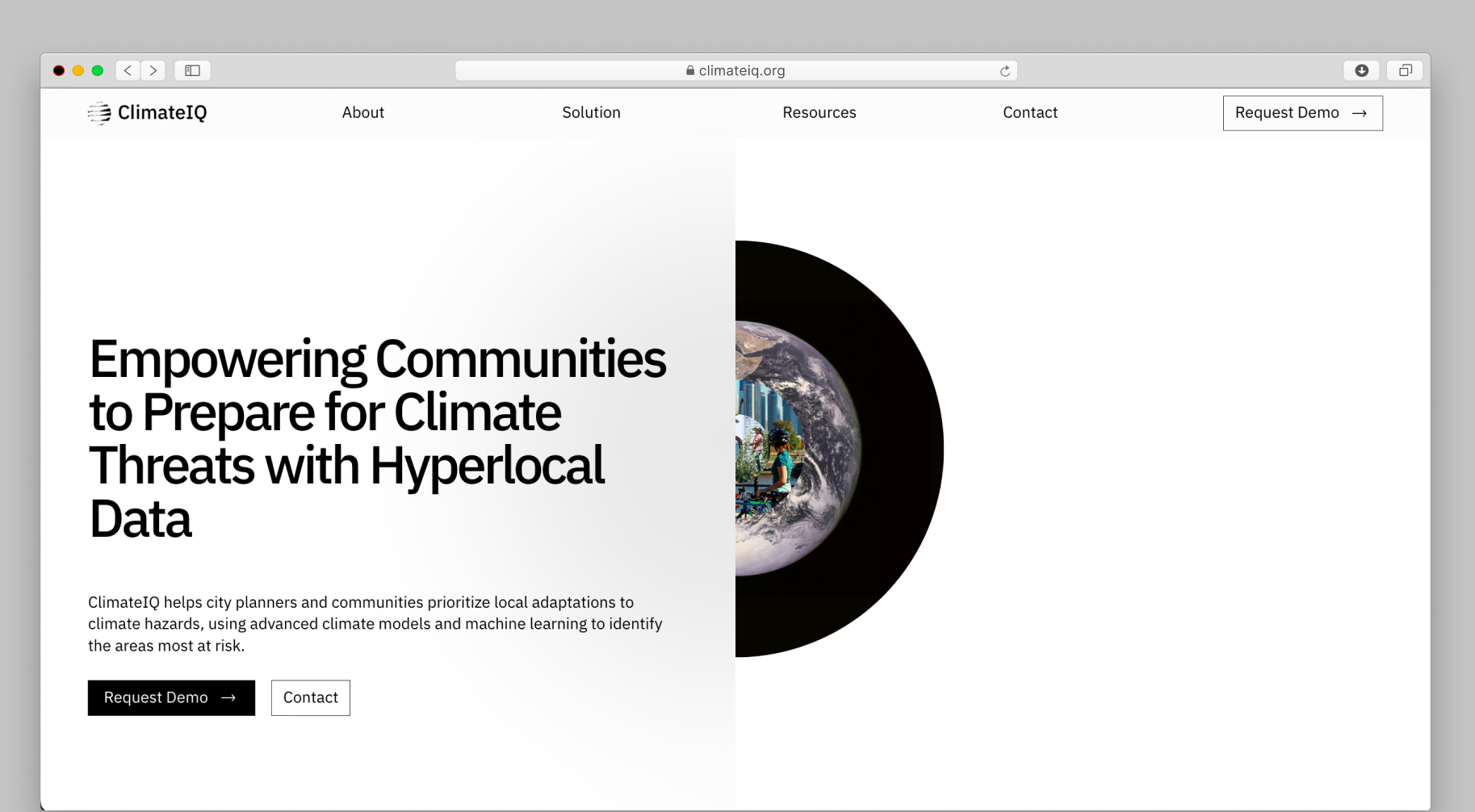The width and height of the screenshot is (1475, 812).
Task: Click the outlined Request Demo header button
Action: (1301, 113)
